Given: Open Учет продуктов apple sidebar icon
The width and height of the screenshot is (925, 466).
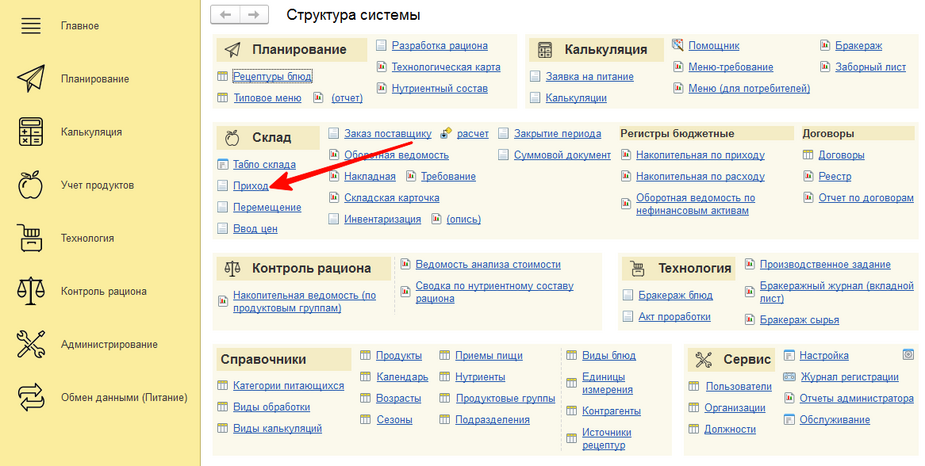Looking at the screenshot, I should [x=31, y=185].
